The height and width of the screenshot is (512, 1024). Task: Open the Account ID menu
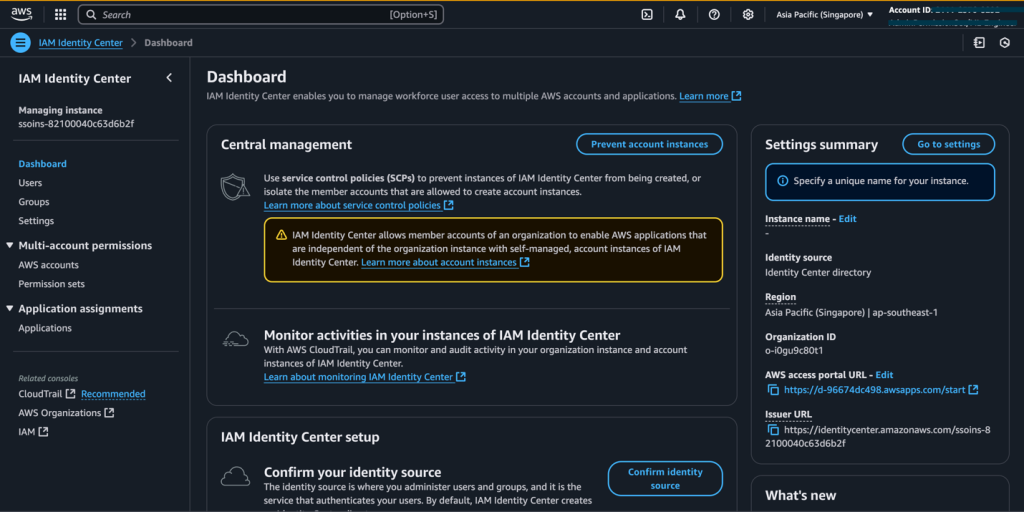click(953, 14)
